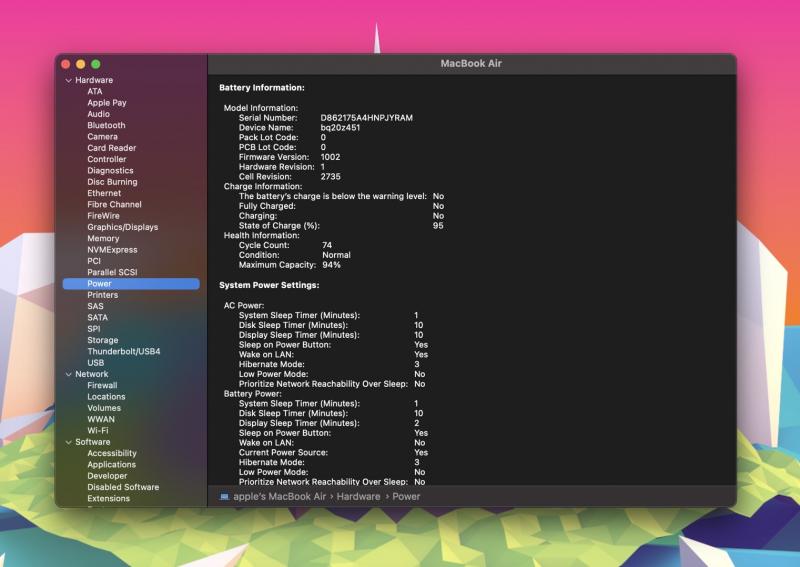Open Applications under Software

coord(111,464)
